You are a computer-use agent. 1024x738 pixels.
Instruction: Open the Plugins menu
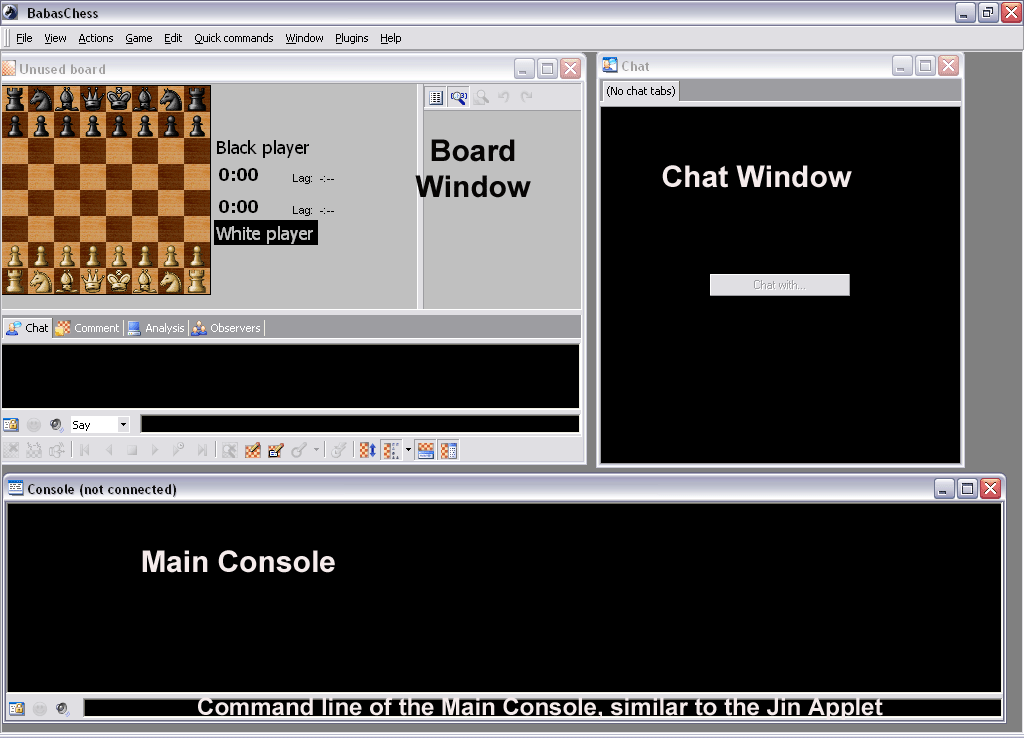351,38
